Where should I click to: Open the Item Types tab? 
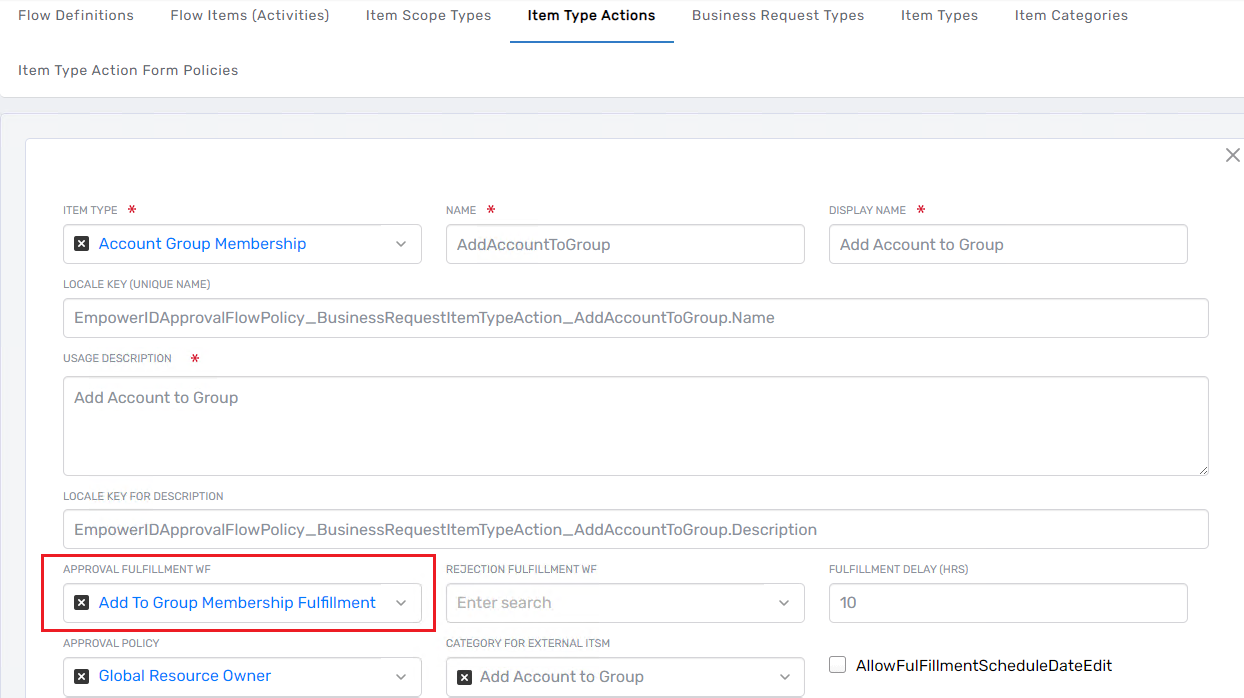coord(940,16)
